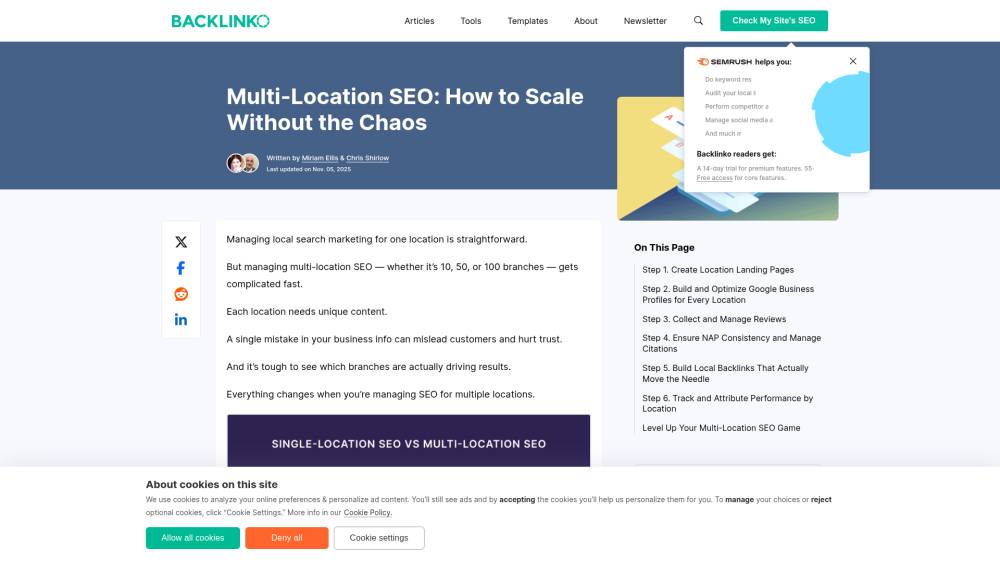The width and height of the screenshot is (1000, 562).
Task: Click 'Each location needs unique content.' paragraph
Action: [306, 311]
